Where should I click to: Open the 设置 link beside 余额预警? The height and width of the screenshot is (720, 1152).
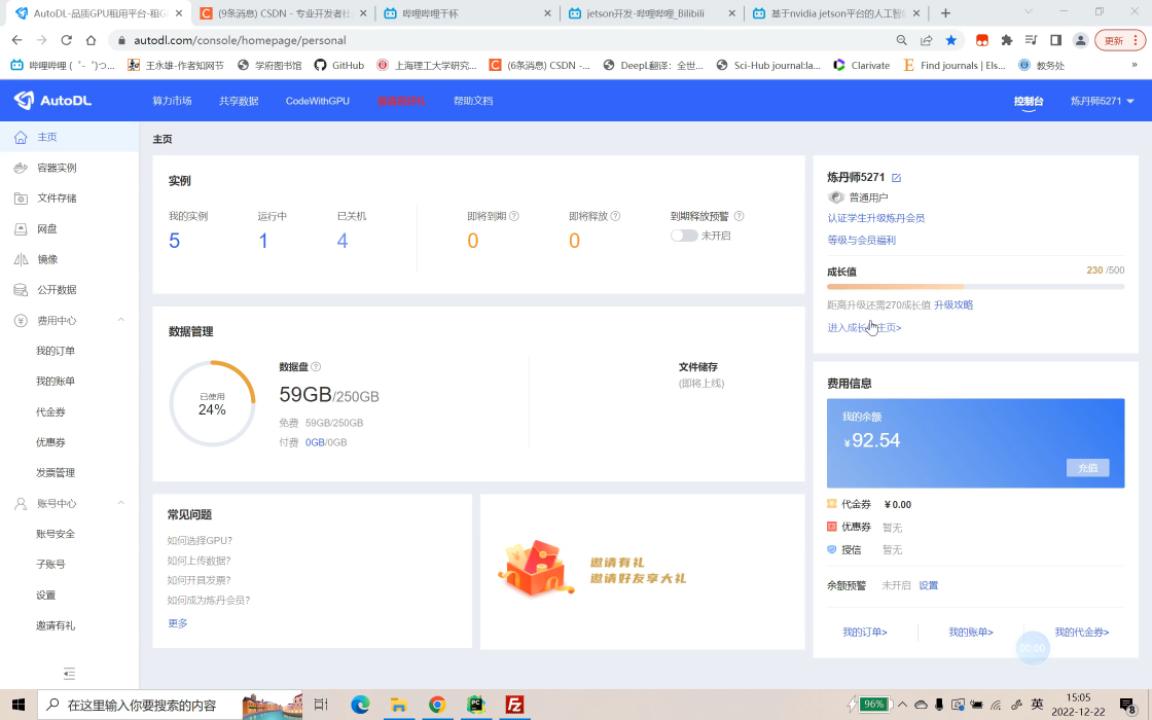[928, 586]
